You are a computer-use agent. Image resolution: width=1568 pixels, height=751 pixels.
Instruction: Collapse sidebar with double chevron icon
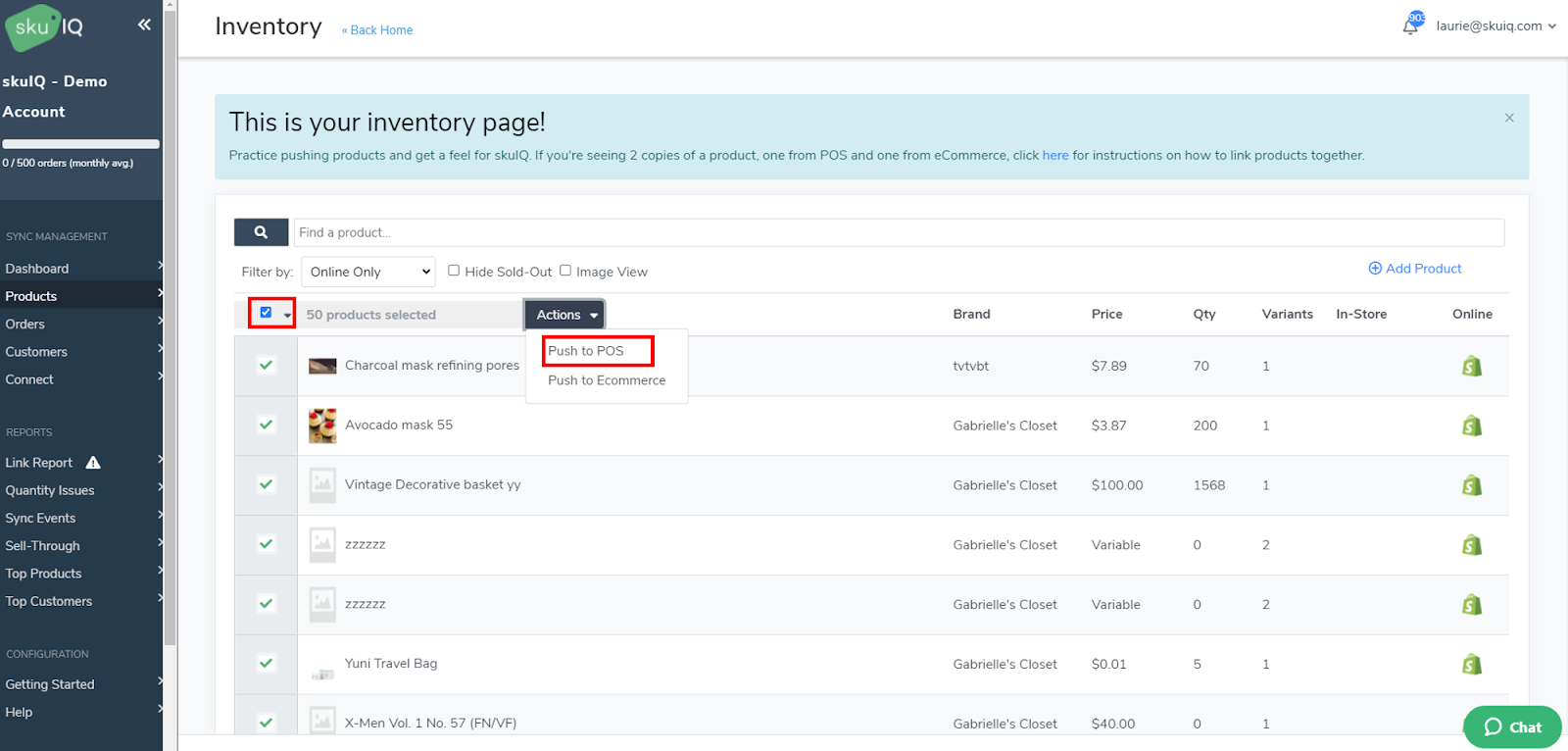144,25
